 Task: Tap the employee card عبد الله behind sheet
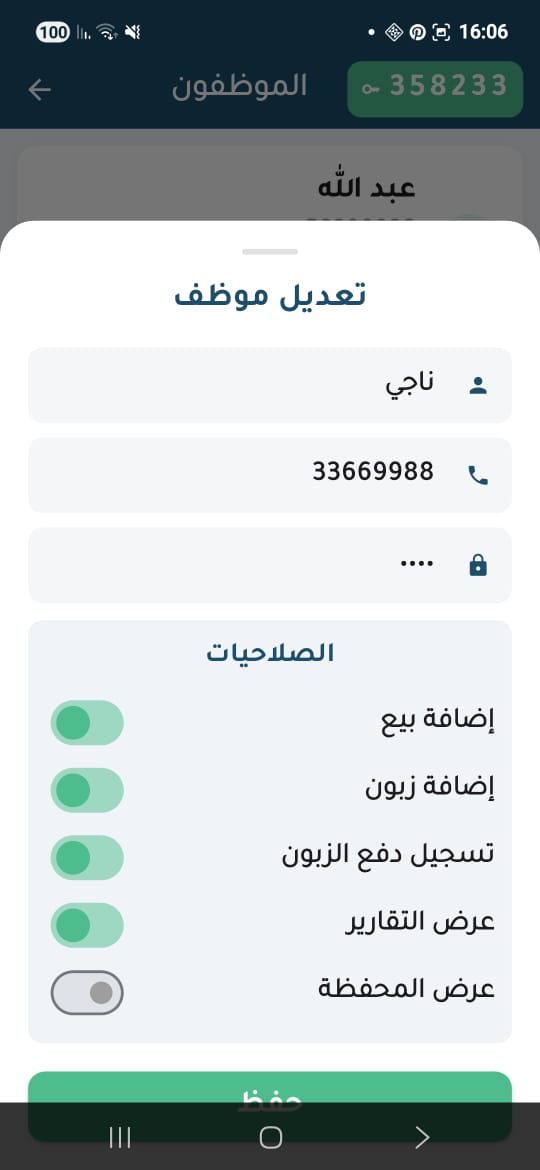pos(270,185)
